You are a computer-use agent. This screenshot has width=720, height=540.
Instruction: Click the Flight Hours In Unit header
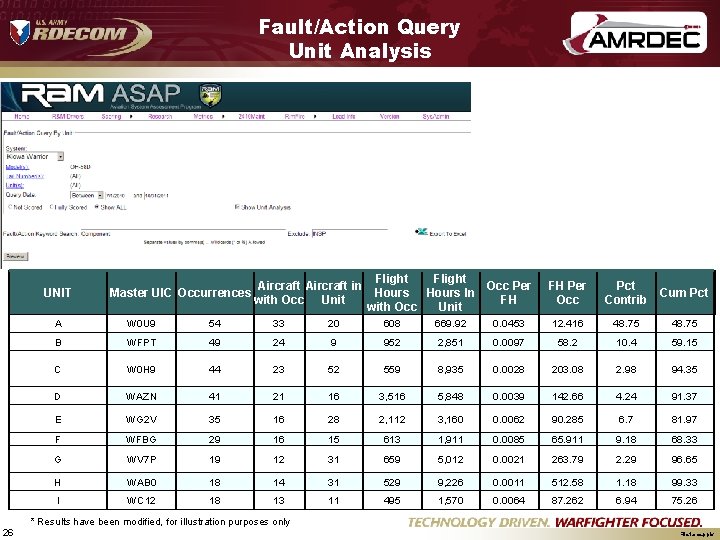tap(450, 292)
